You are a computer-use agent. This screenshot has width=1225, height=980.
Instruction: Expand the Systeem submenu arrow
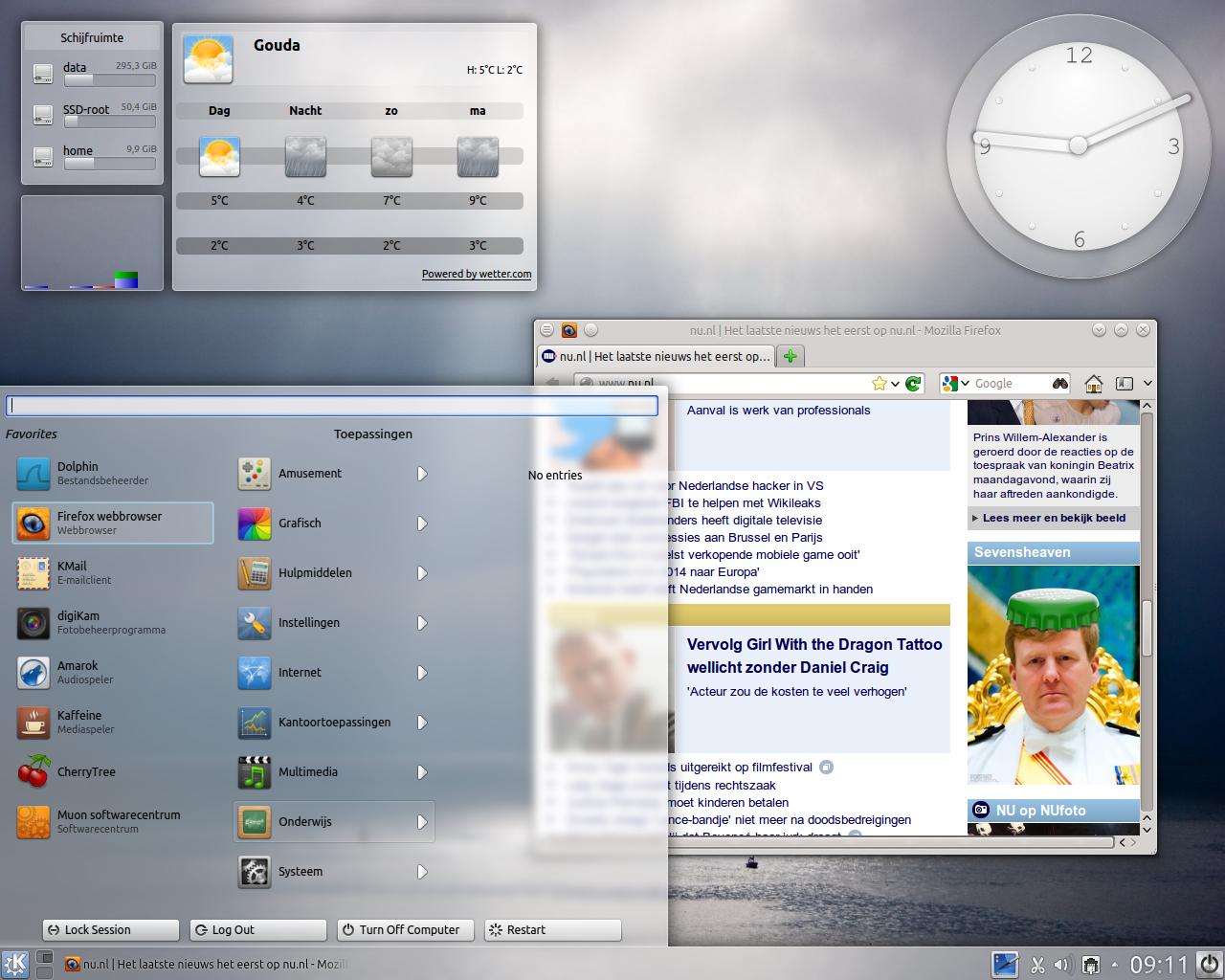point(422,872)
